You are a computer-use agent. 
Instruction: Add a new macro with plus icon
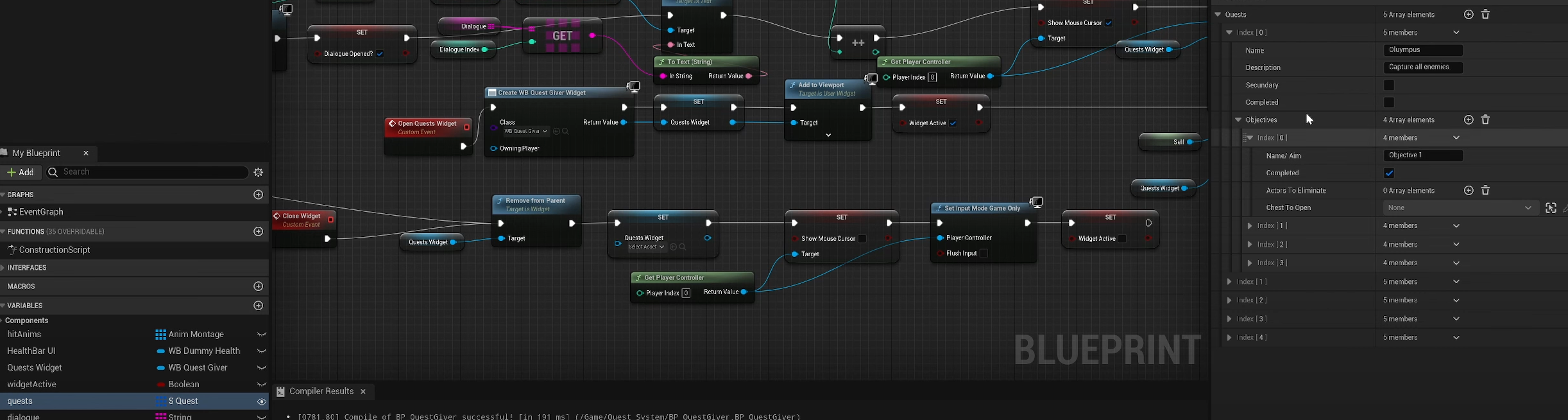click(259, 286)
